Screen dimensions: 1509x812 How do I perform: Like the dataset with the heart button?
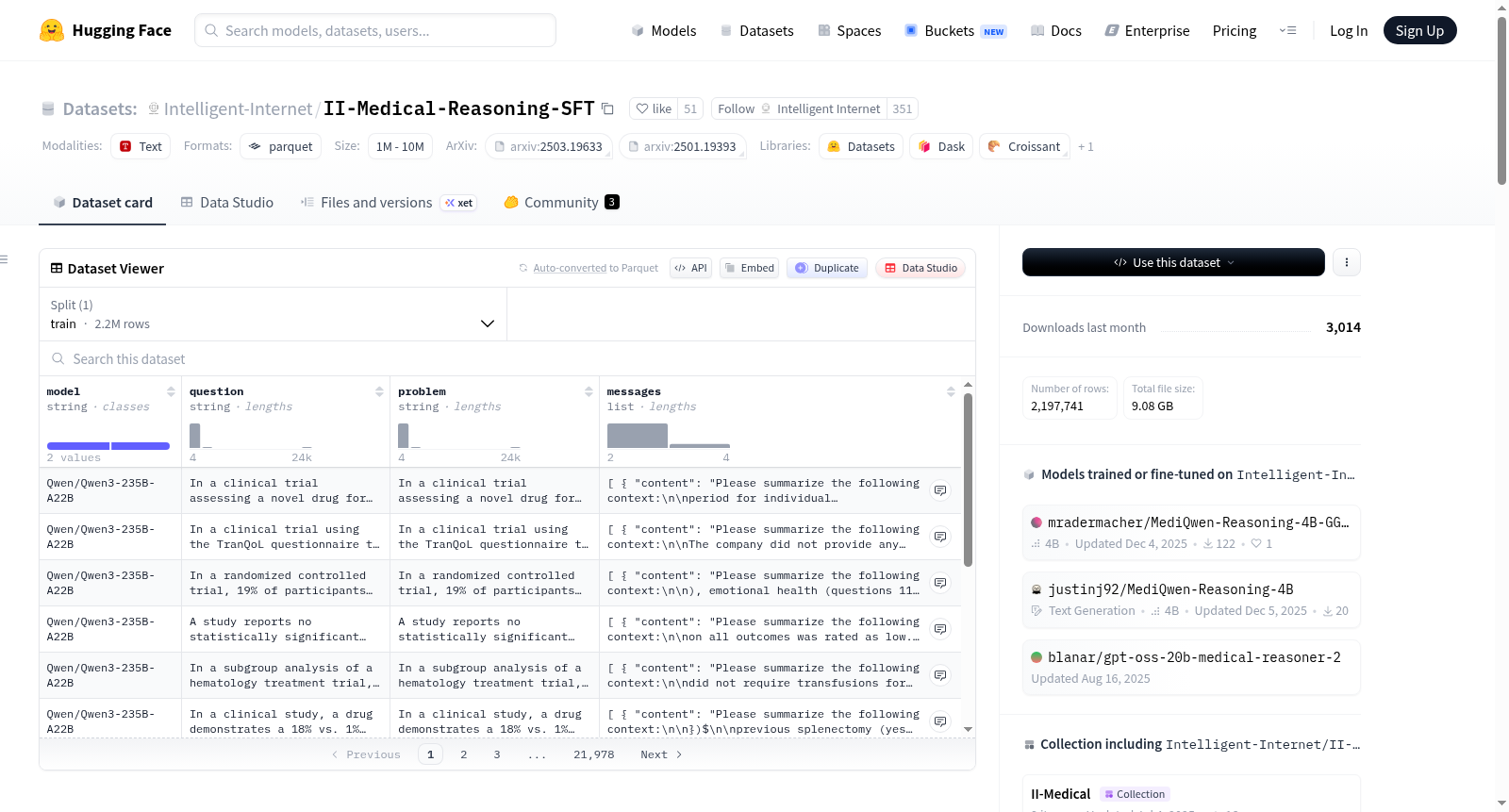click(654, 108)
